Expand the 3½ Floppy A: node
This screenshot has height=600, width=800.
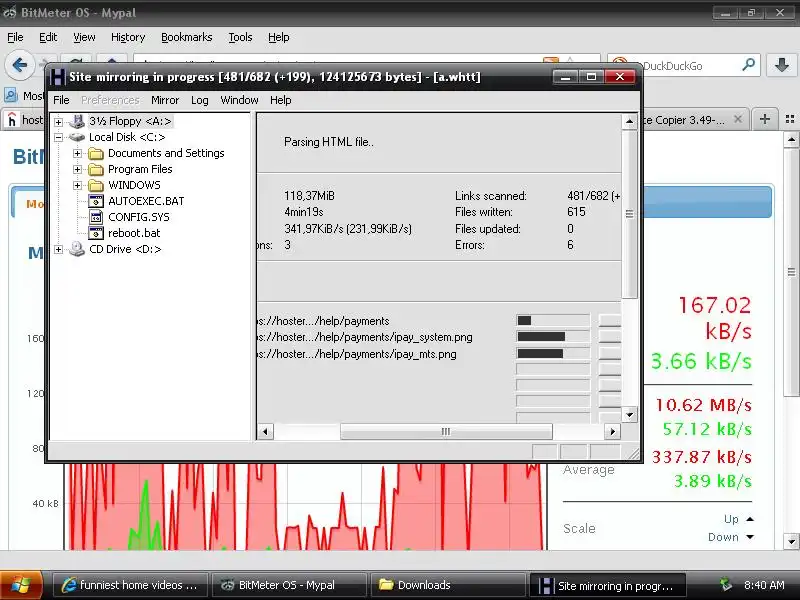click(x=59, y=122)
